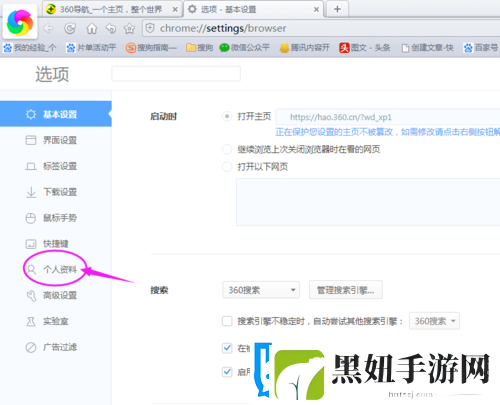Click the person icon beside 个人资料
Viewport: 500px width, 405px height.
tap(31, 269)
